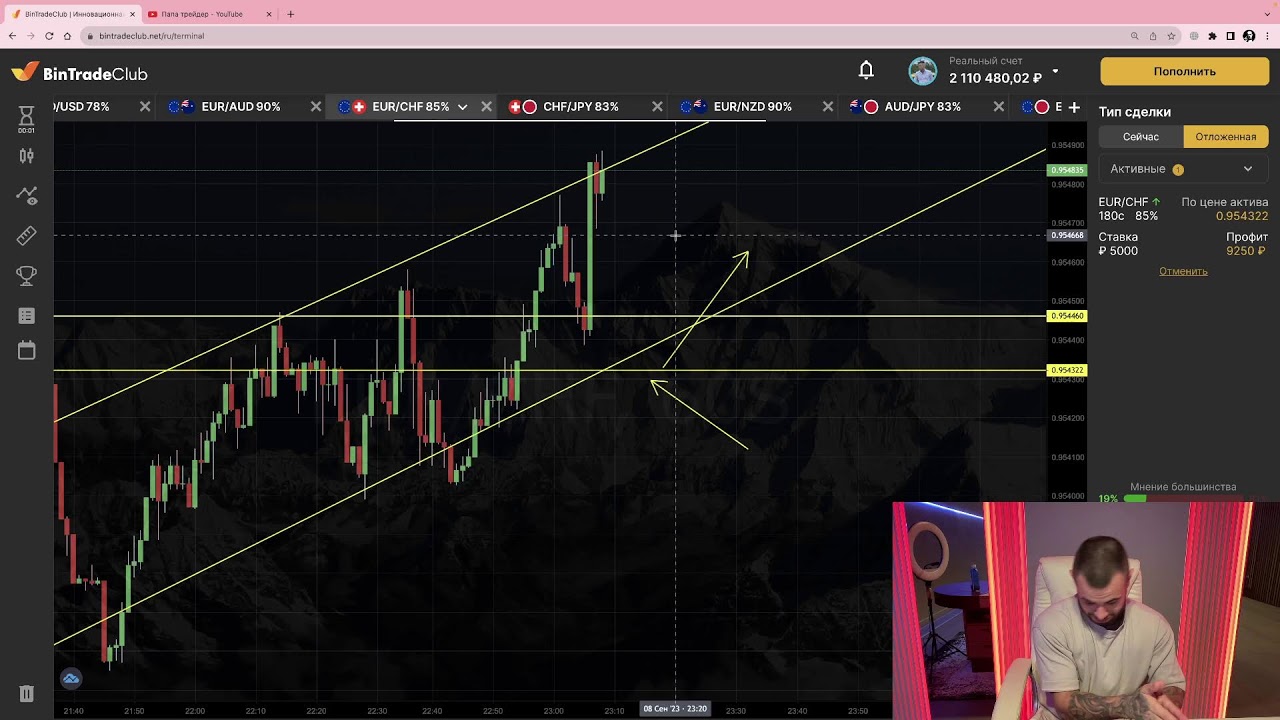Screen dimensions: 1280x720
Task: Click the streamer webcam overlay
Action: coord(1086,611)
